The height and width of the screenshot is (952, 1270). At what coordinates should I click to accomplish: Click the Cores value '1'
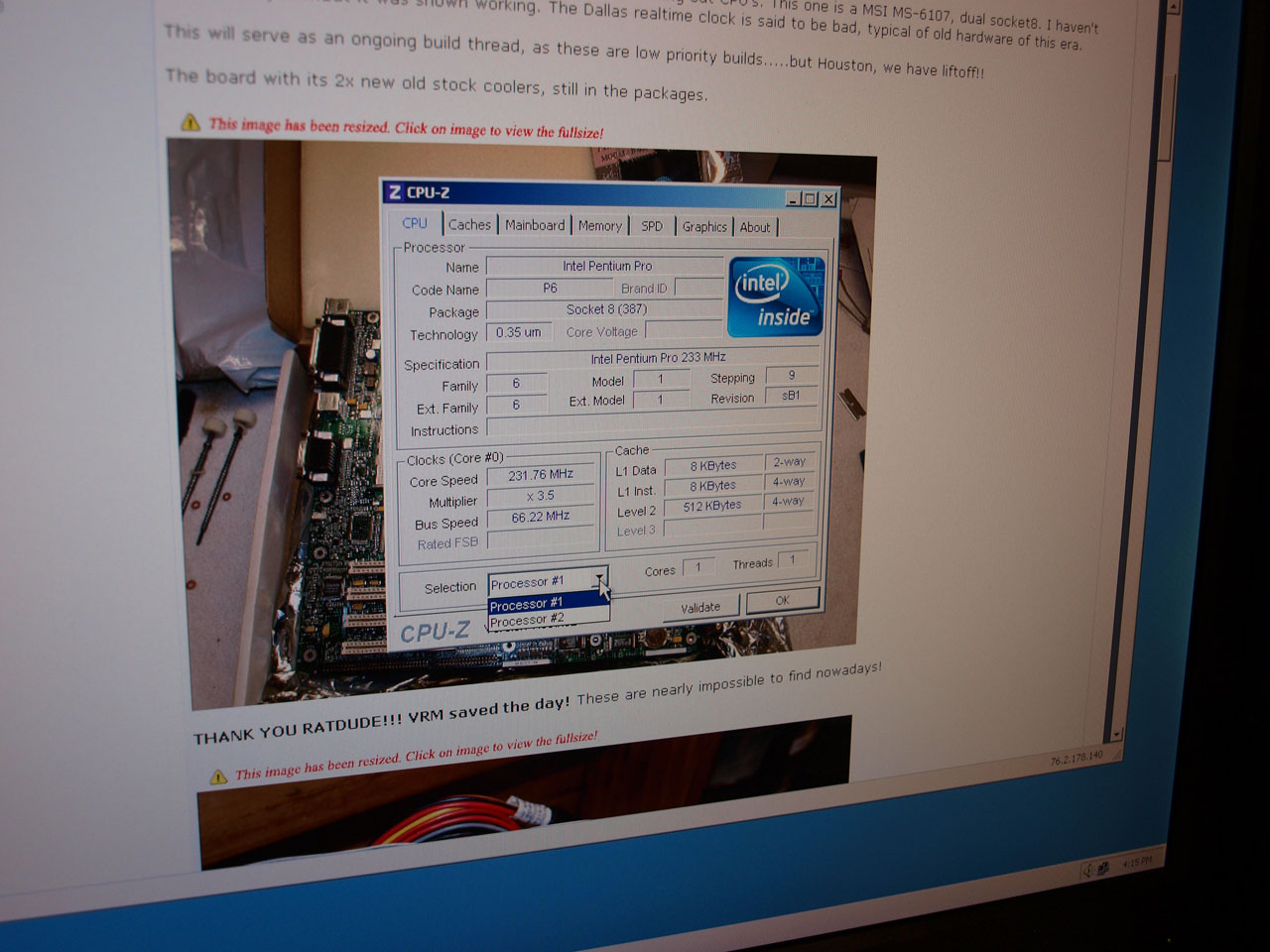[x=698, y=567]
